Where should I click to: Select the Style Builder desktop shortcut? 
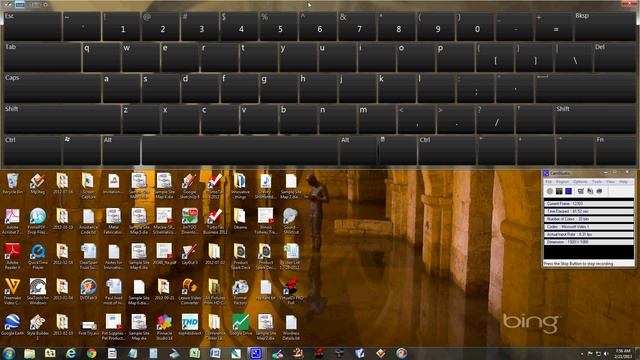coord(38,327)
